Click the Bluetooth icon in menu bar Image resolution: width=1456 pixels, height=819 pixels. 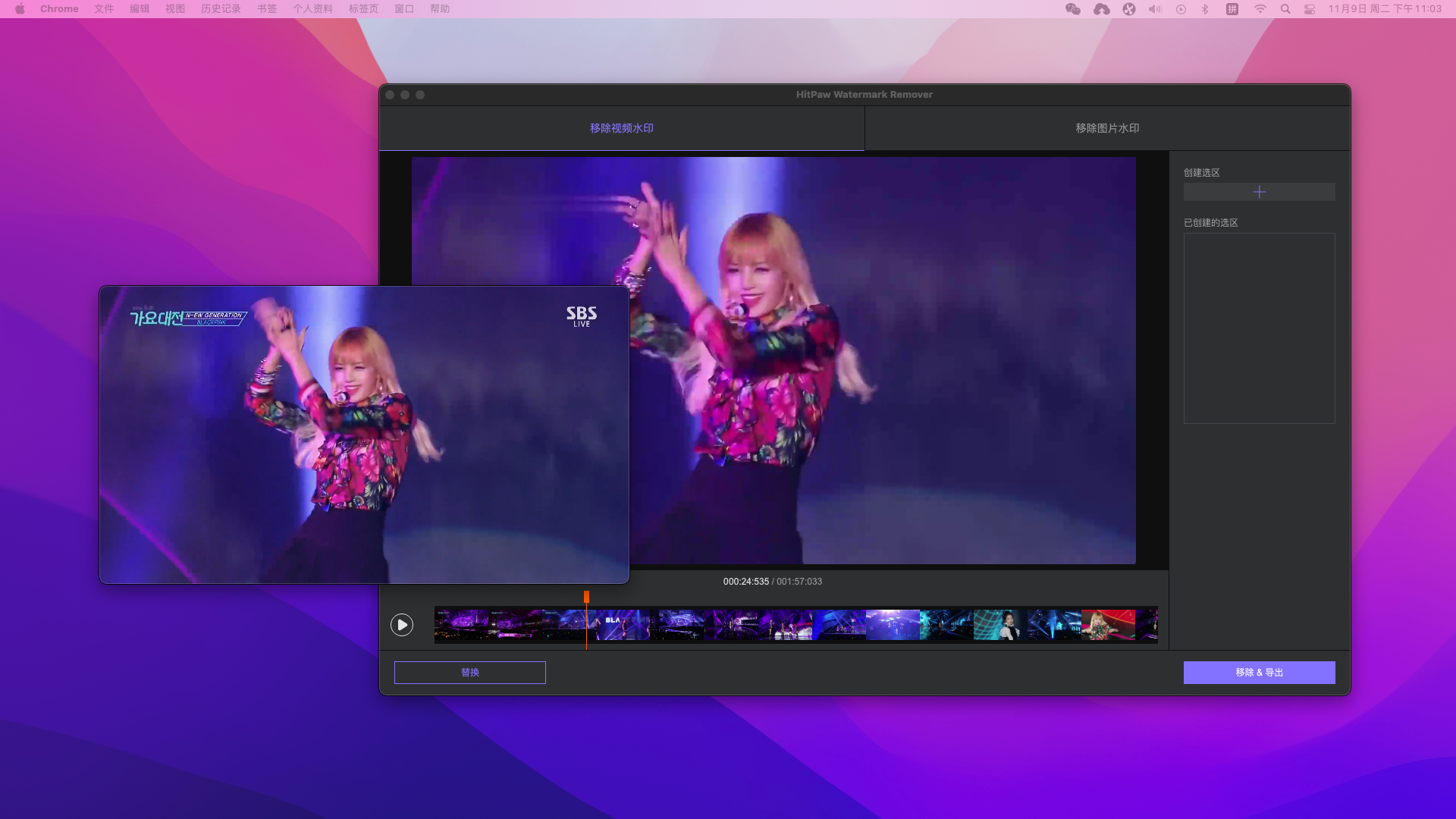click(1205, 9)
